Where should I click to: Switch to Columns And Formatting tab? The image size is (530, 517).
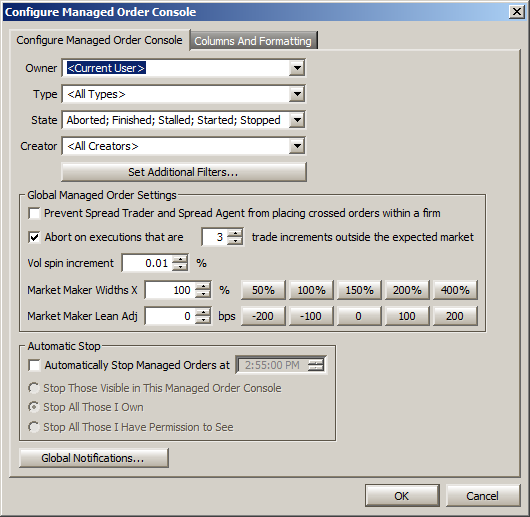click(x=253, y=41)
